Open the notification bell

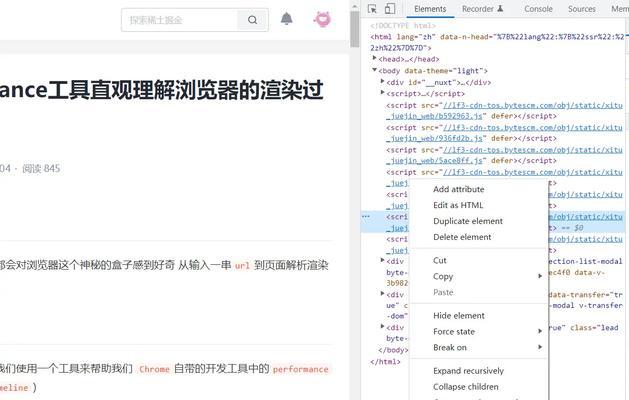[286, 18]
